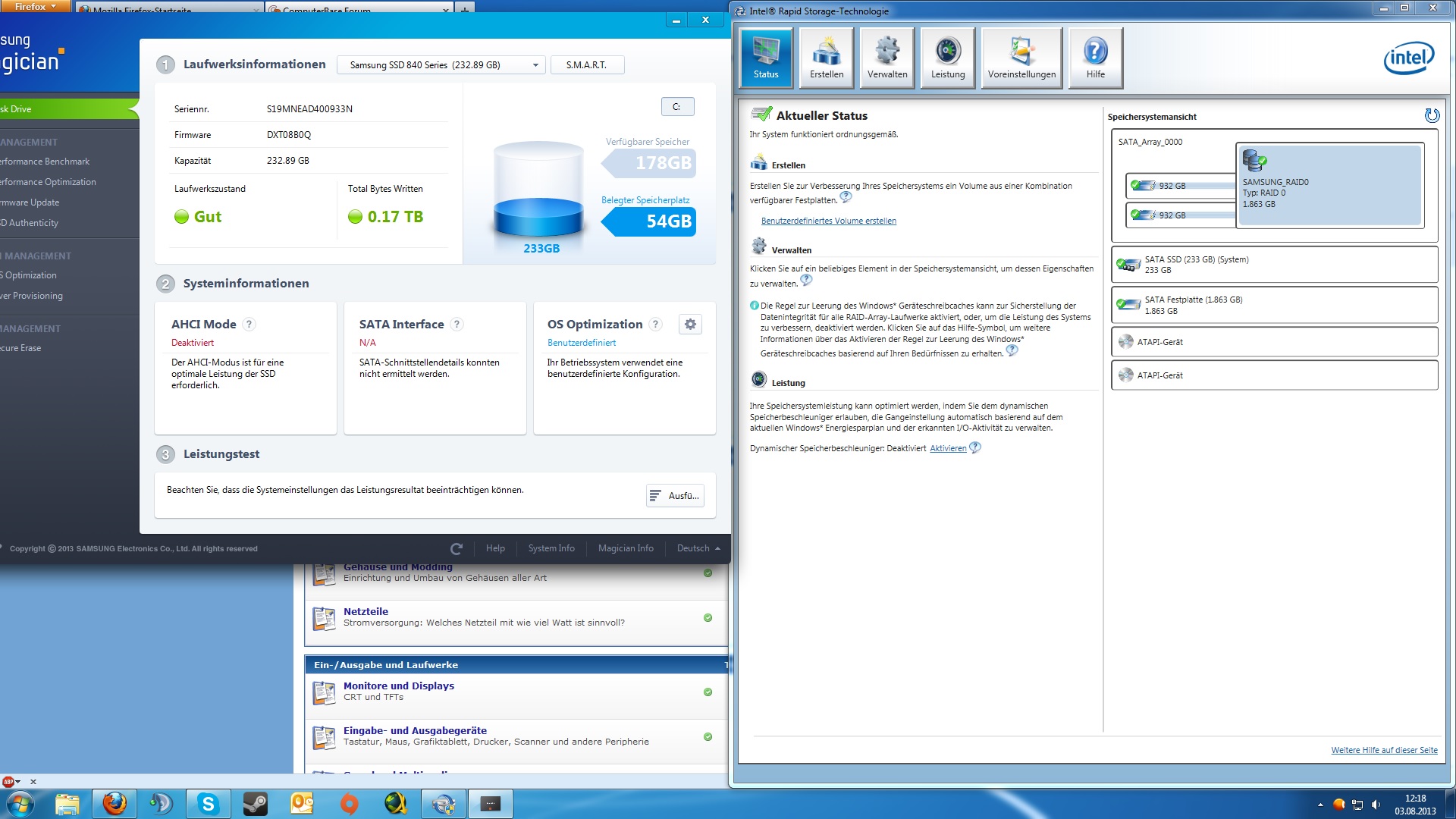The width and height of the screenshot is (1456, 819).
Task: Click the refresh icon beside Help
Action: point(456,548)
